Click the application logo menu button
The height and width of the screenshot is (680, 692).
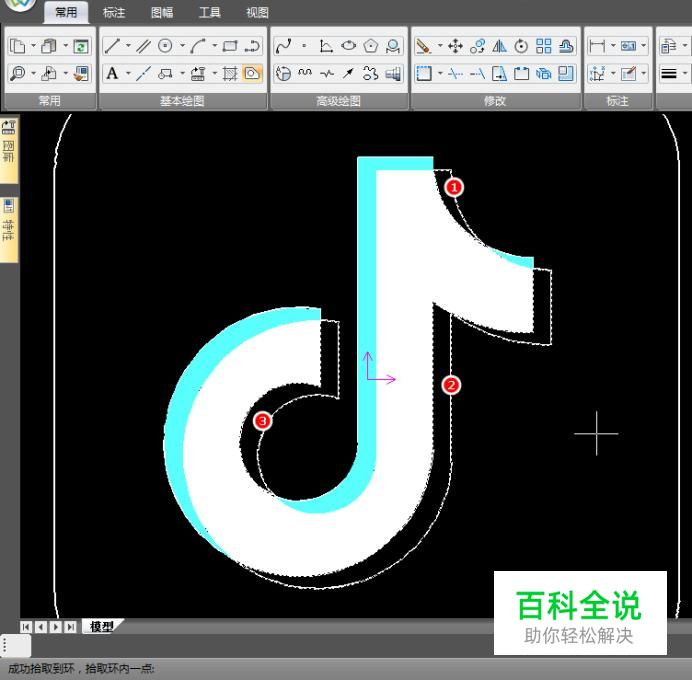click(20, 5)
